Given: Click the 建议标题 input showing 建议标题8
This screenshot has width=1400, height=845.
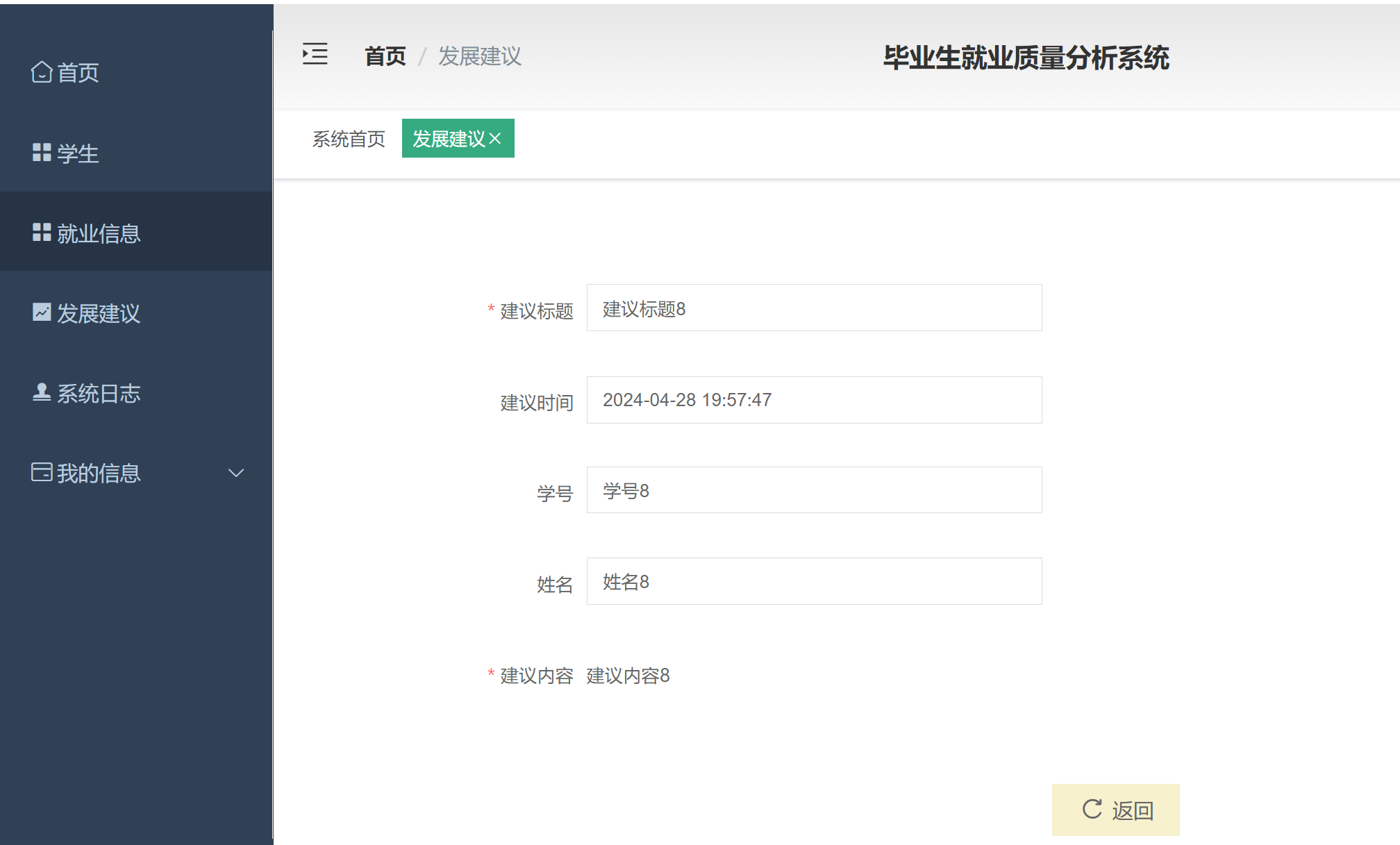Looking at the screenshot, I should [x=814, y=308].
